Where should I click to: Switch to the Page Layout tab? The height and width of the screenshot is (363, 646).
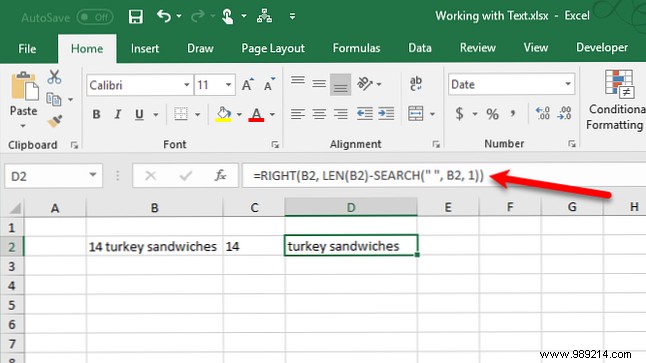point(273,48)
